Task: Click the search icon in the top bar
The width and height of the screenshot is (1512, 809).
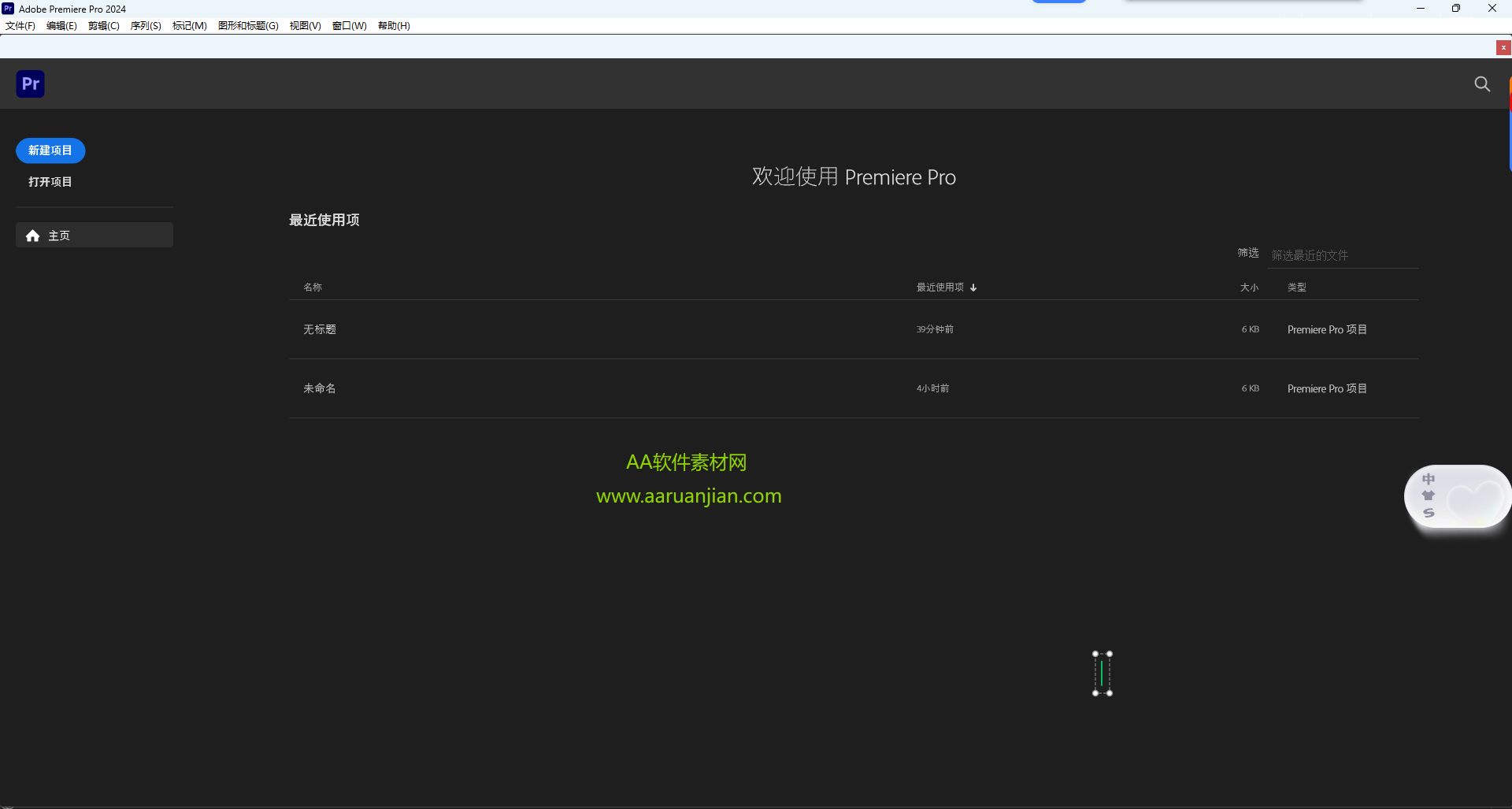Action: pyautogui.click(x=1483, y=83)
